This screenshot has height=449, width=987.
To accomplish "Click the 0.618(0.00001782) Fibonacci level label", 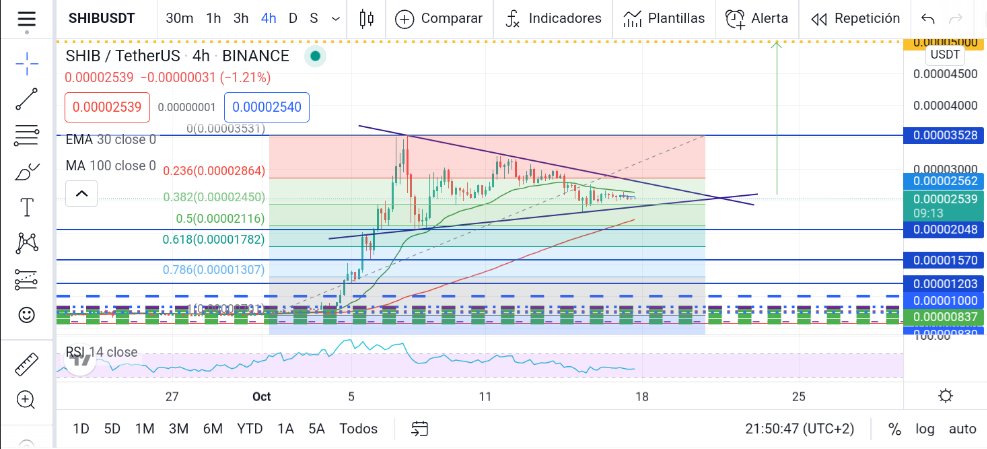I will pos(213,239).
